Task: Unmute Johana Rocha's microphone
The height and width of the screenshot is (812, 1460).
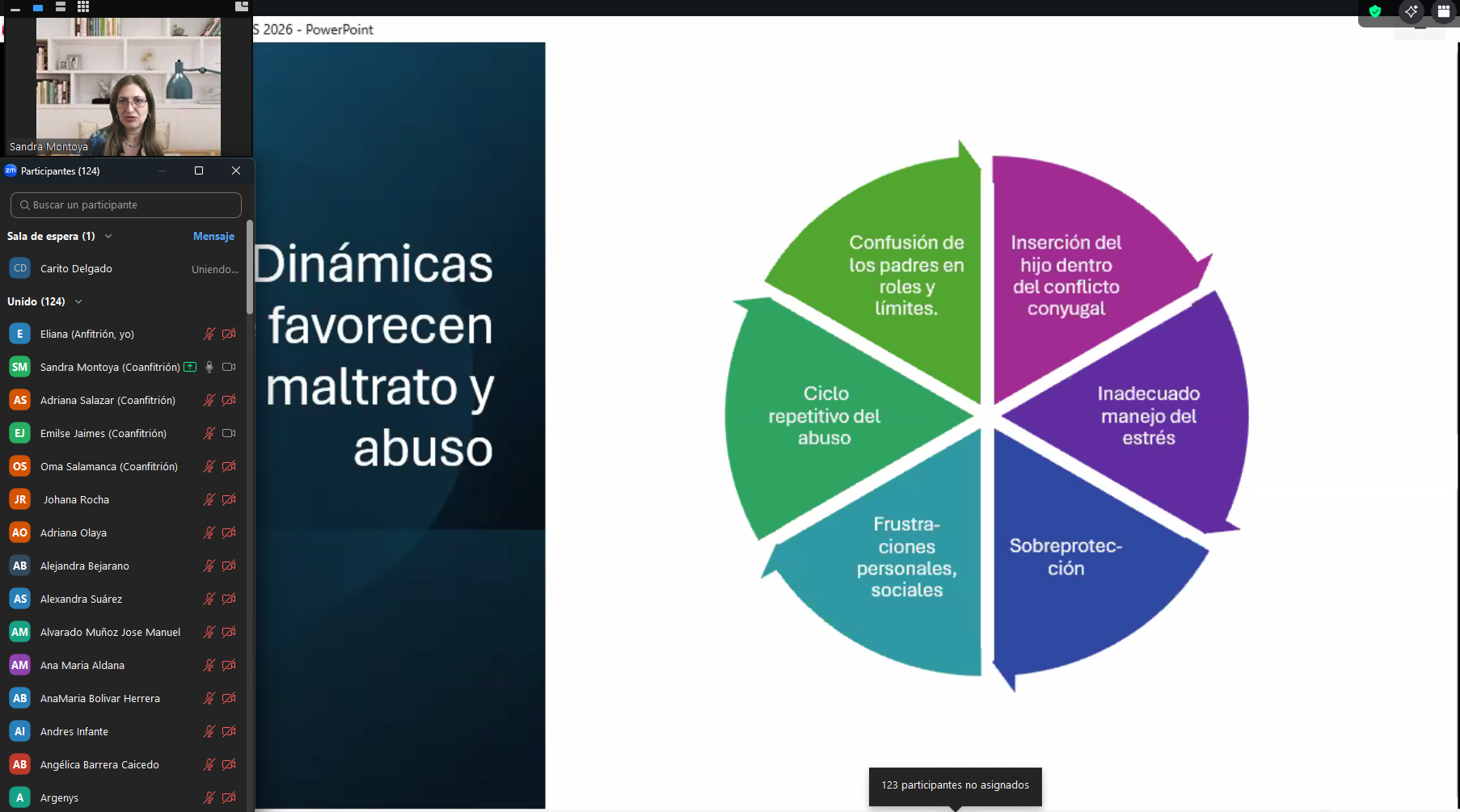Action: (x=209, y=499)
